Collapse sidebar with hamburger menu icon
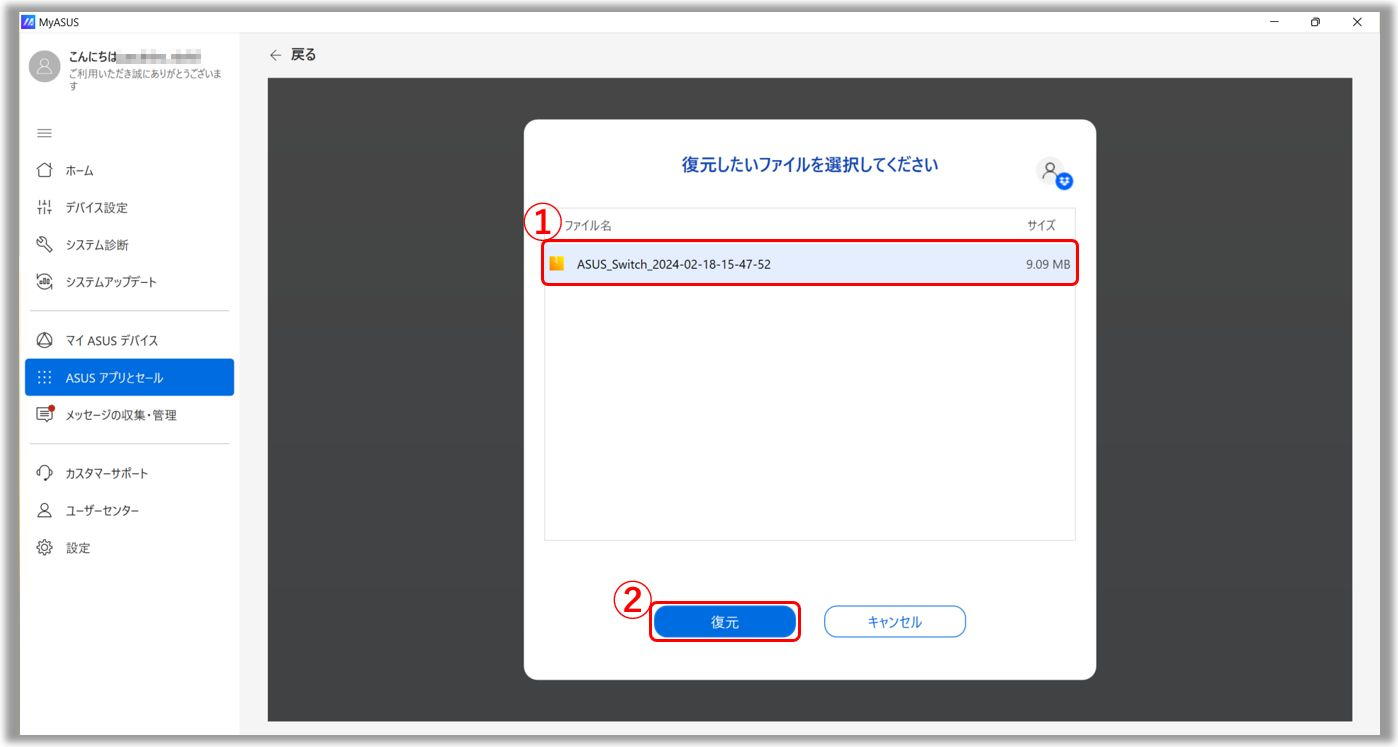This screenshot has height=747, width=1398. point(44,134)
